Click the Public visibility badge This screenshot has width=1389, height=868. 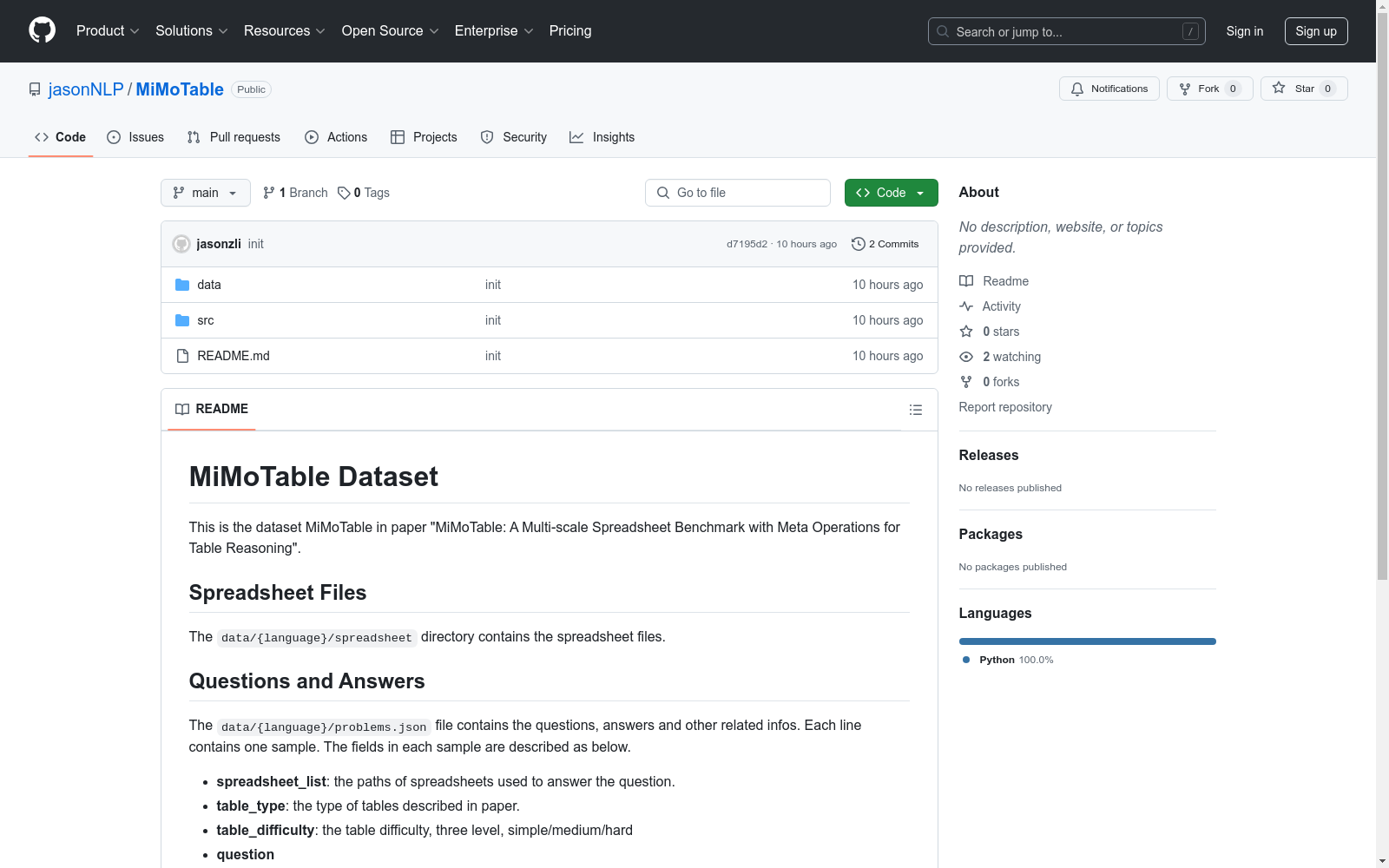click(x=252, y=89)
